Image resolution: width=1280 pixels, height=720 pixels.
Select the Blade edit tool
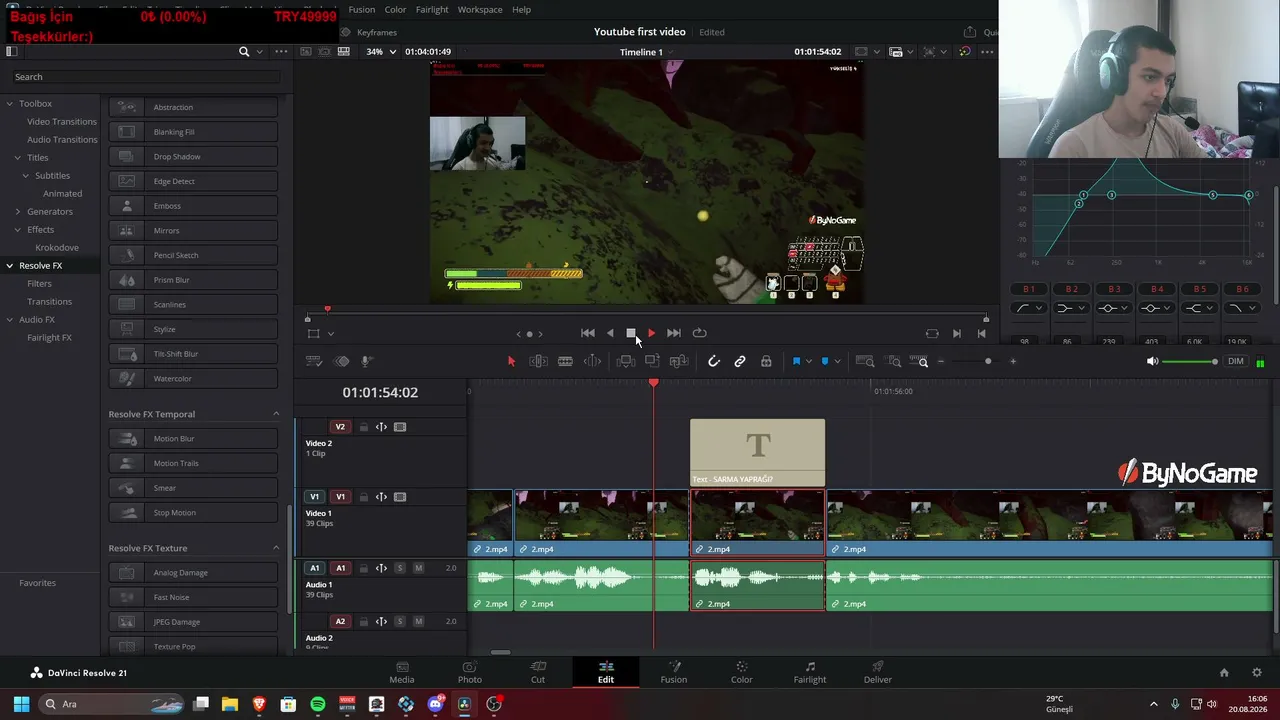tap(565, 361)
